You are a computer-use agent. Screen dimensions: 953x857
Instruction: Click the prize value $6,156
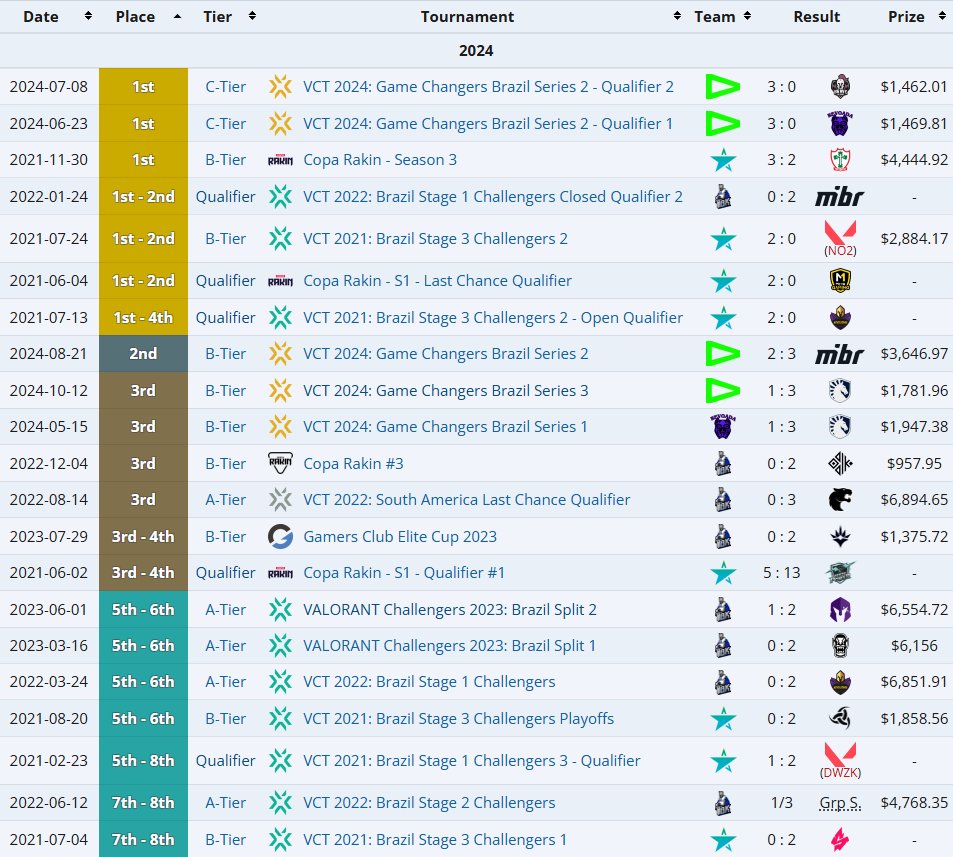pyautogui.click(x=914, y=645)
